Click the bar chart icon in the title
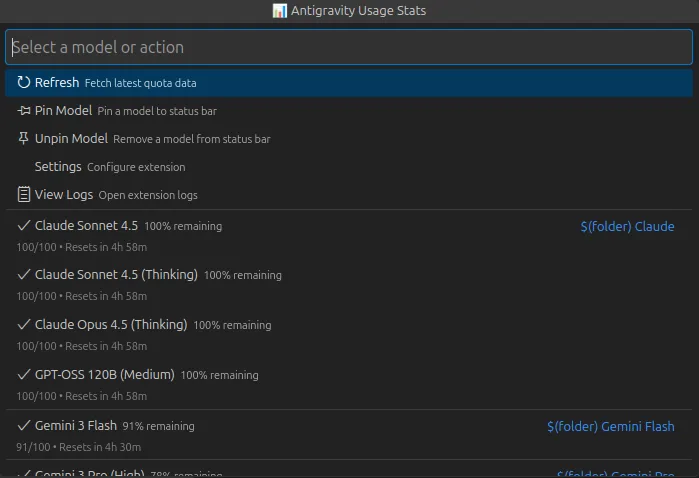 click(x=280, y=11)
